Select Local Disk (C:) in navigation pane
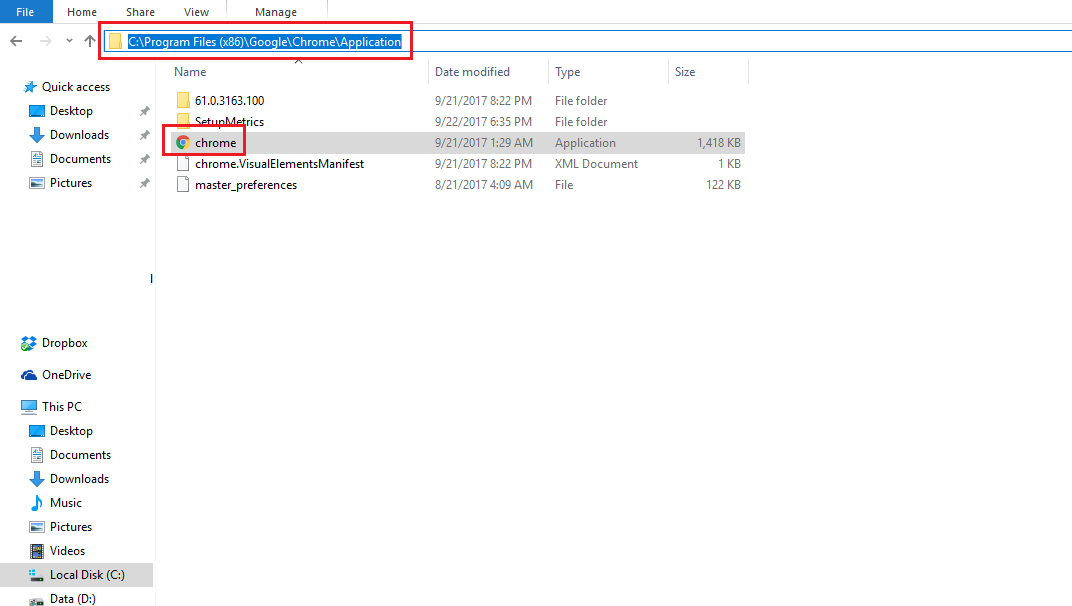Viewport: 1072px width, 606px height. [87, 575]
